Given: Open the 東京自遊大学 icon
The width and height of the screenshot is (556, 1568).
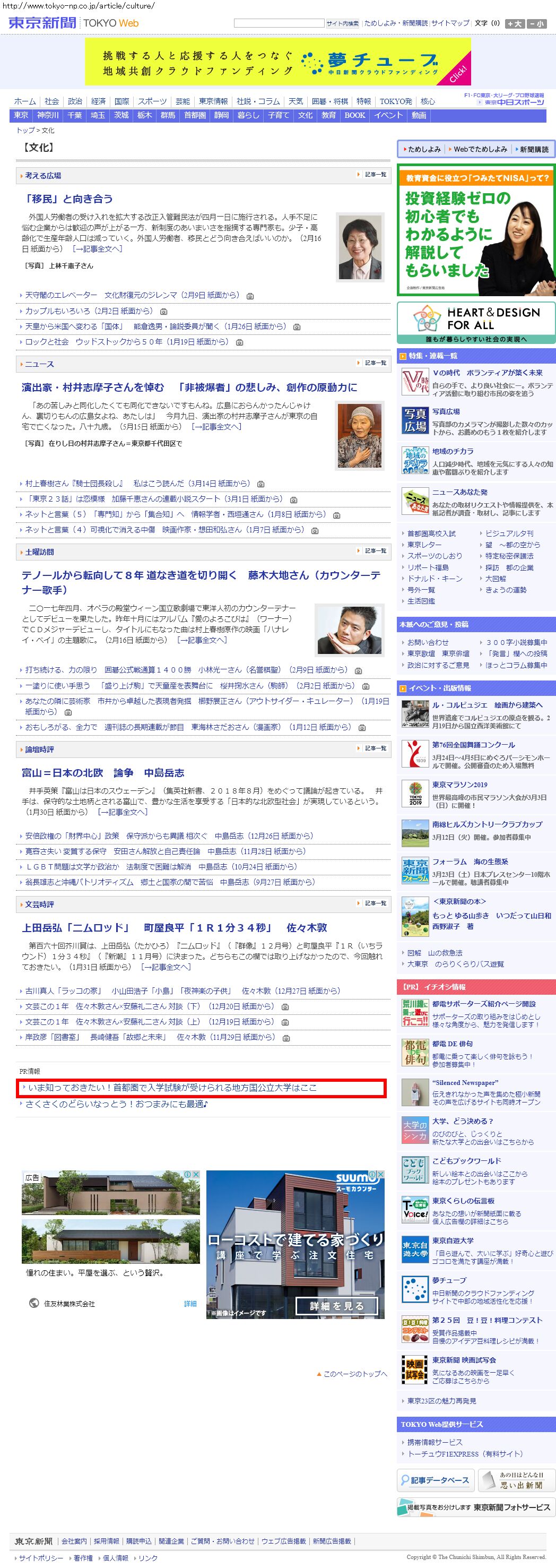Looking at the screenshot, I should (x=415, y=1250).
